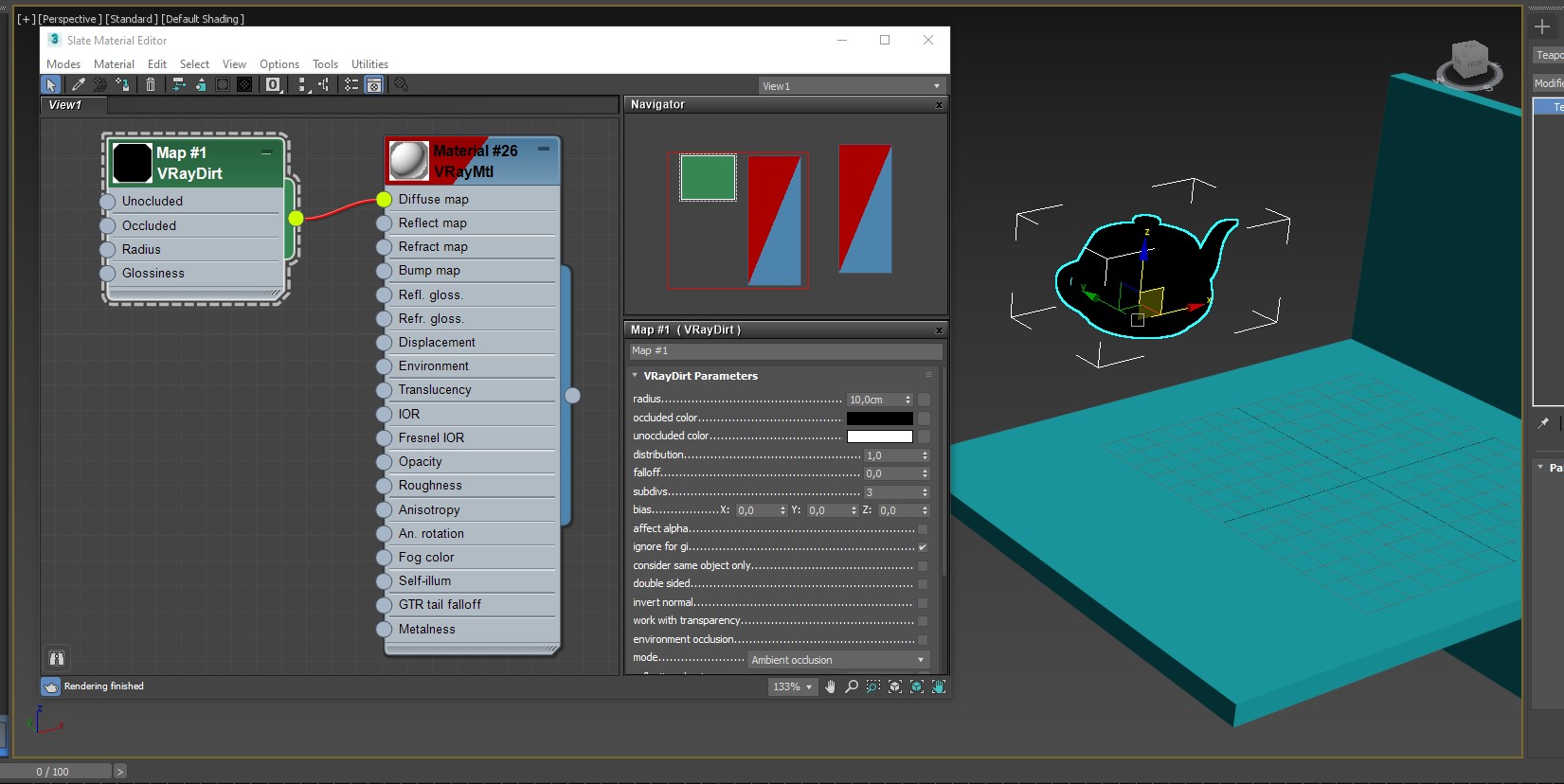1564x784 pixels.
Task: Open the mode Ambient occlusion dropdown
Action: pyautogui.click(x=837, y=660)
